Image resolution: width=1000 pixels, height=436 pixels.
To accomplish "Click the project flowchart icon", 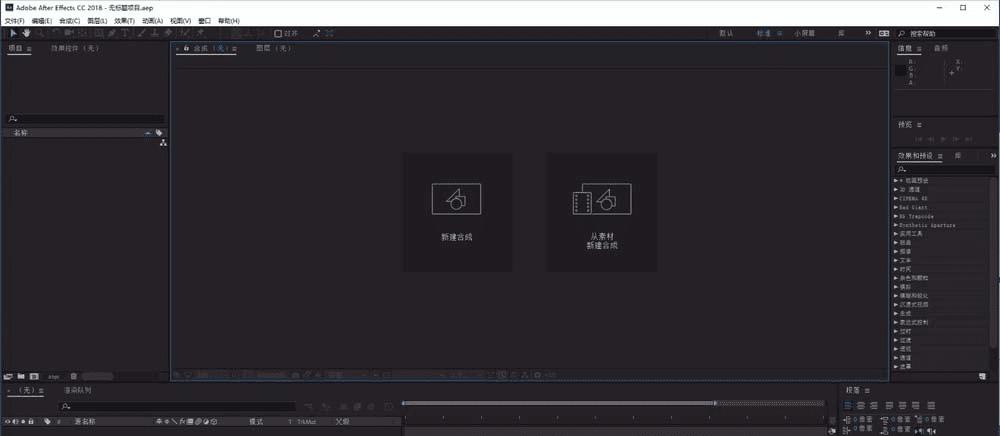I will [x=163, y=143].
